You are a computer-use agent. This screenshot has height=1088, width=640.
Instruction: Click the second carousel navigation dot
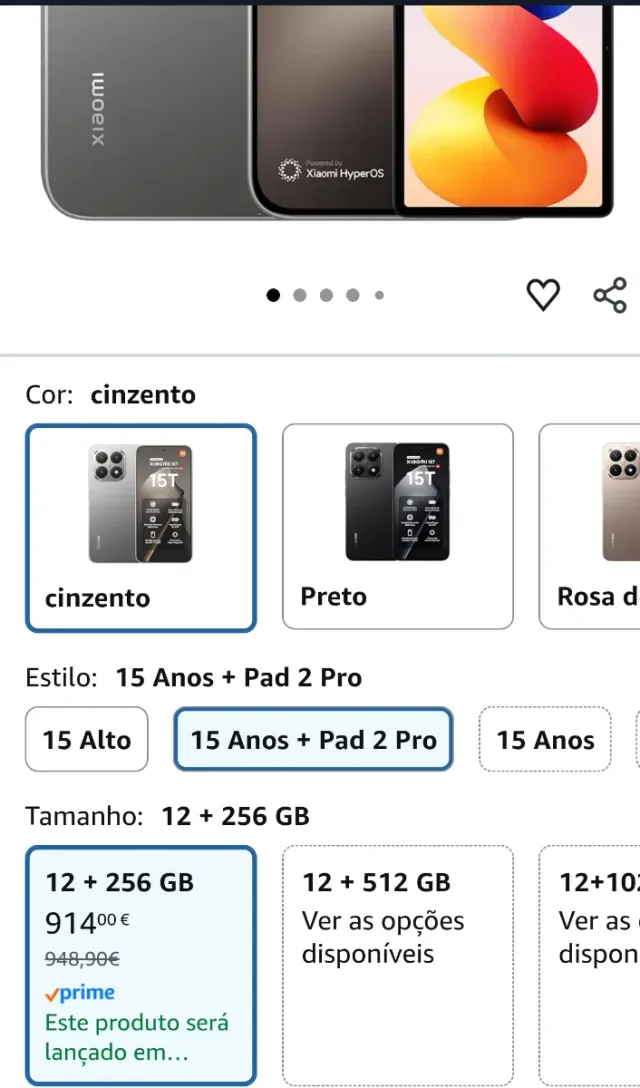coord(298,295)
